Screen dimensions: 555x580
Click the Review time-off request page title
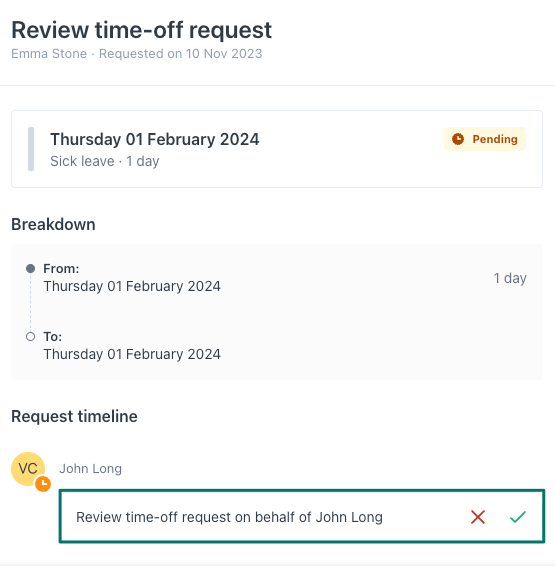pos(142,30)
